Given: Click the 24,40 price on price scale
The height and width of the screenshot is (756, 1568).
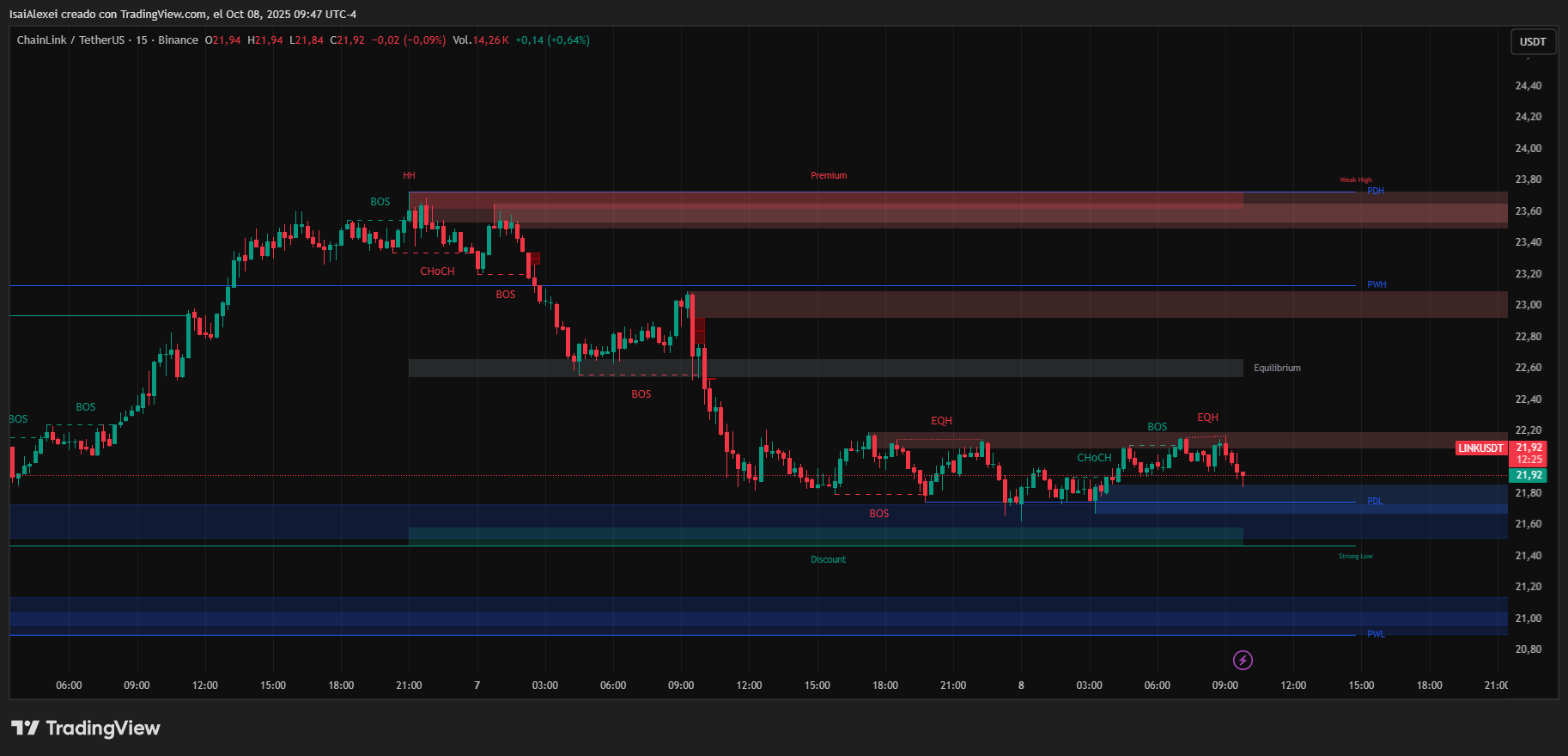Looking at the screenshot, I should point(1528,86).
